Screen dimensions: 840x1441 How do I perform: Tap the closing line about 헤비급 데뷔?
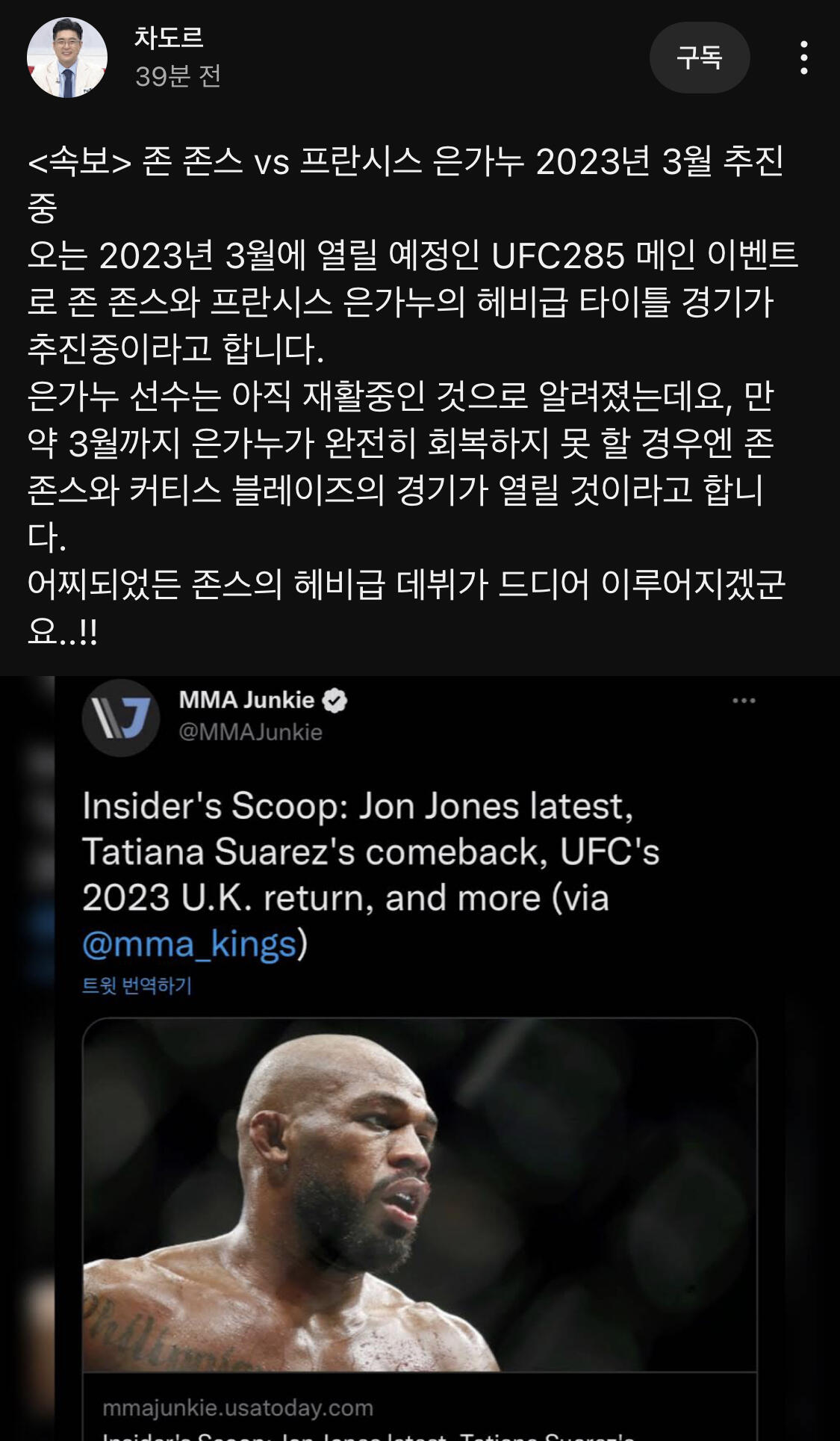(407, 607)
